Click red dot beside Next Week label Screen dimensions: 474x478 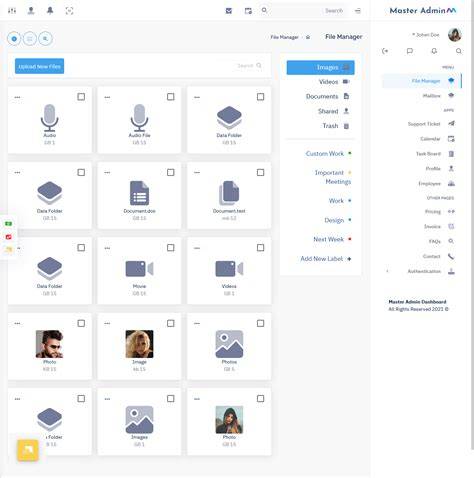pyautogui.click(x=350, y=239)
